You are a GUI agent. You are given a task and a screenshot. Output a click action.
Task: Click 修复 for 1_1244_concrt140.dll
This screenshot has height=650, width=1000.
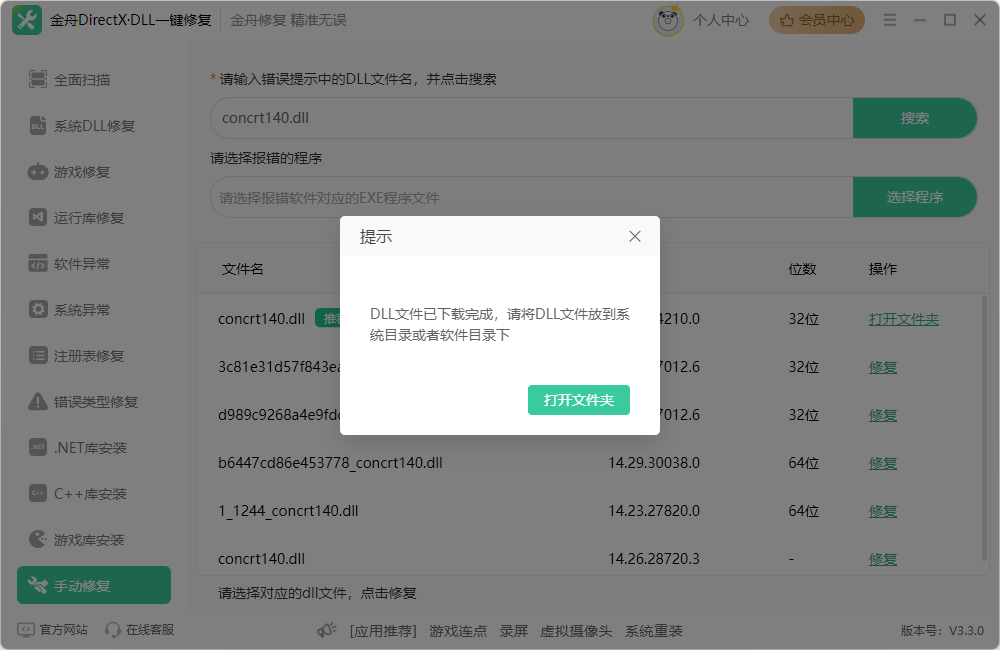click(883, 511)
